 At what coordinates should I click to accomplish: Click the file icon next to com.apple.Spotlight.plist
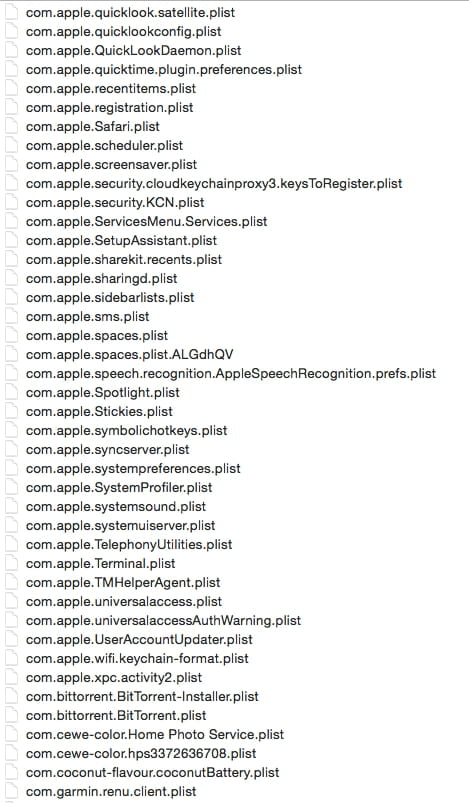(11, 392)
